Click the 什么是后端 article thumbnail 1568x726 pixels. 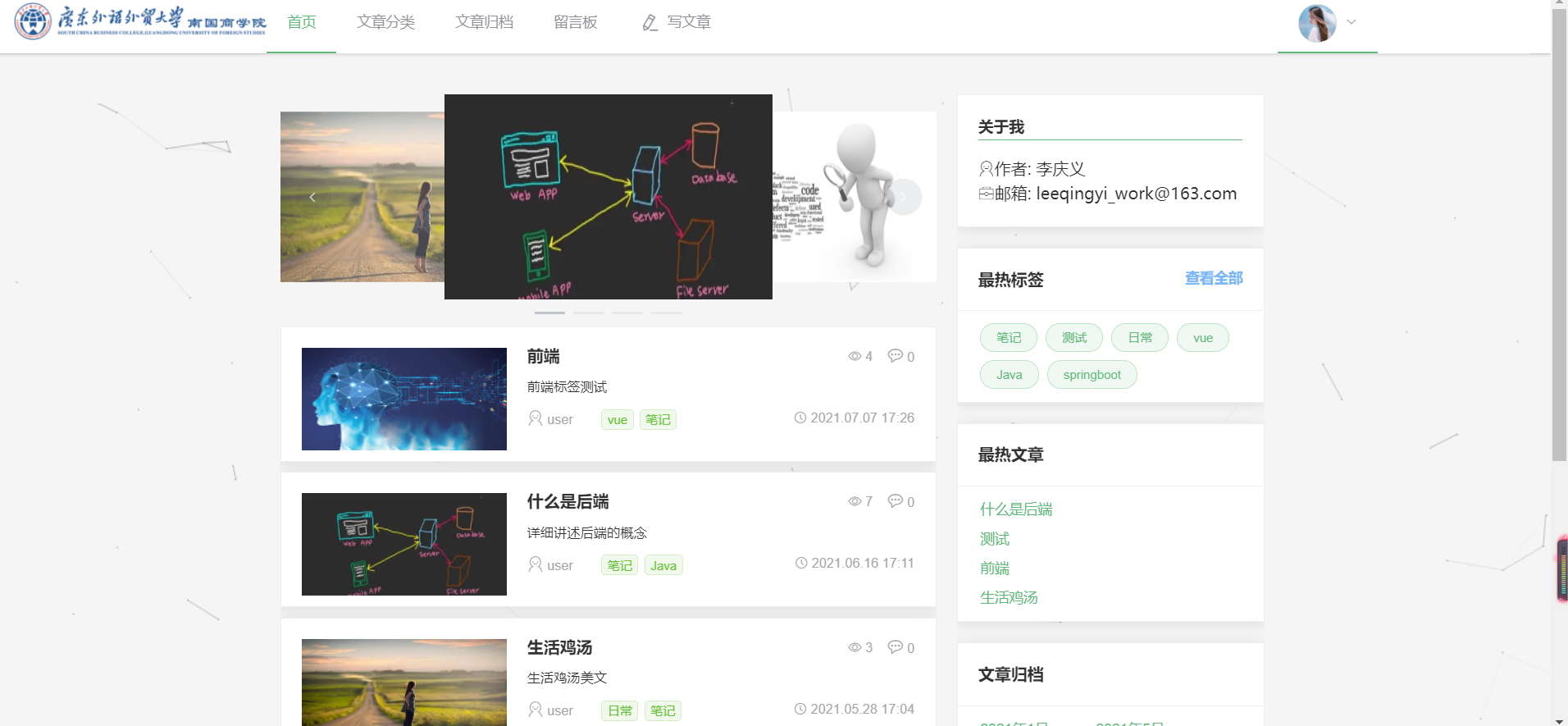coord(404,544)
